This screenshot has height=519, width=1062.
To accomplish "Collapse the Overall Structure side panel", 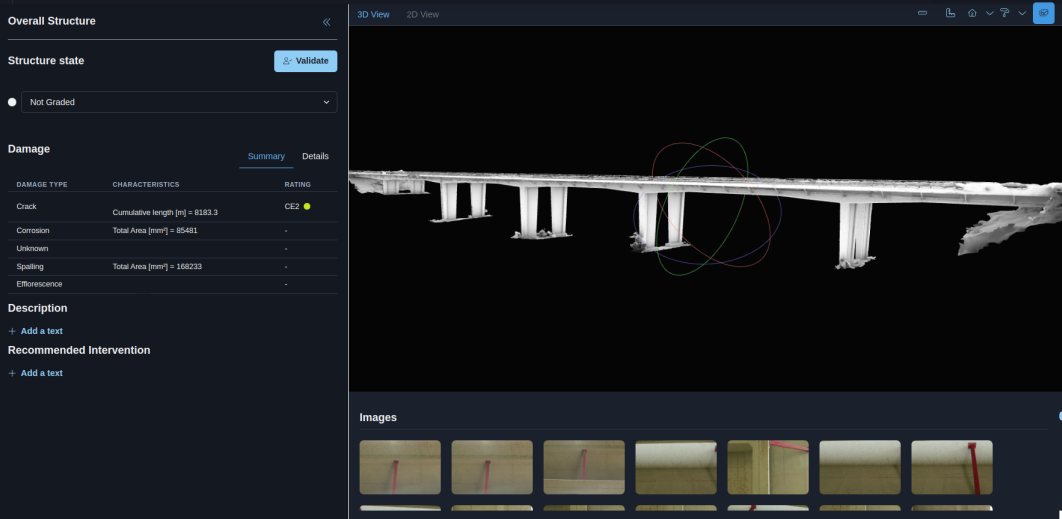I will click(326, 21).
